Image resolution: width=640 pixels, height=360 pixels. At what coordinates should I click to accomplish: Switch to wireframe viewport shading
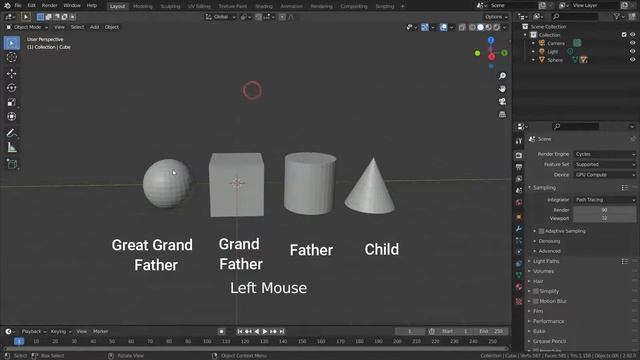[x=472, y=27]
